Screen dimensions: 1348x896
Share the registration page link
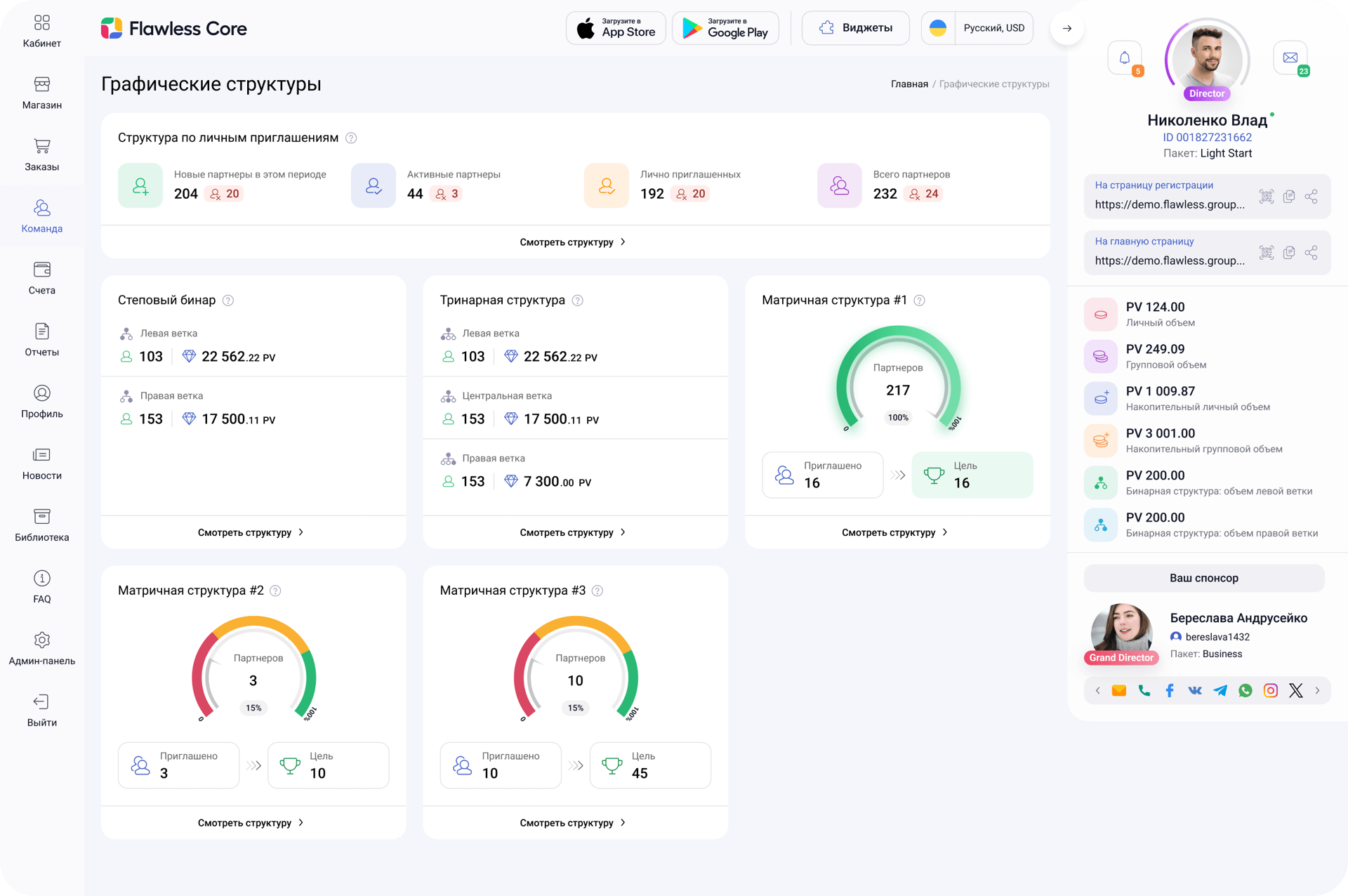click(1311, 197)
